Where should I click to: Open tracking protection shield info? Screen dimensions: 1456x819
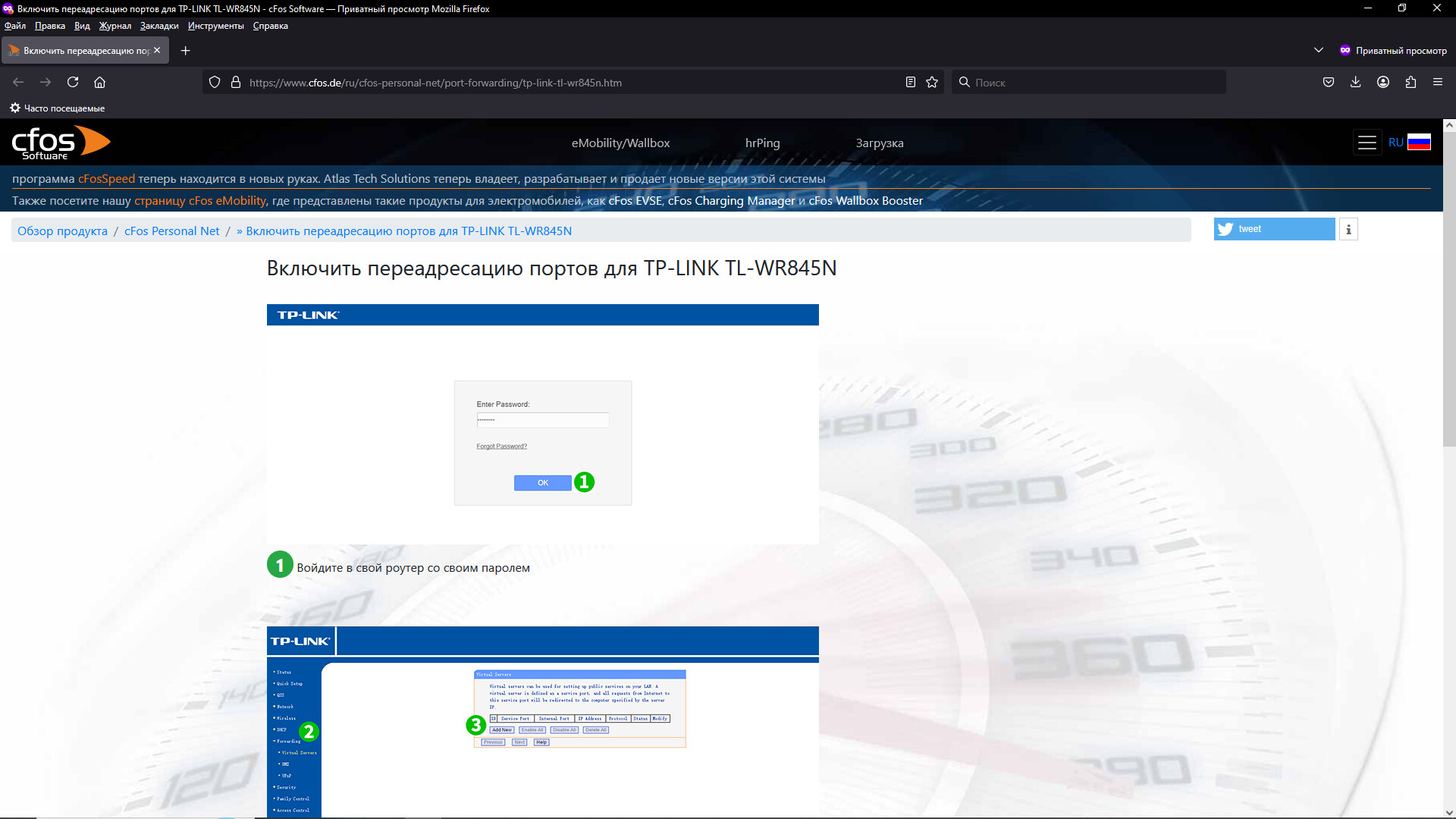[215, 82]
